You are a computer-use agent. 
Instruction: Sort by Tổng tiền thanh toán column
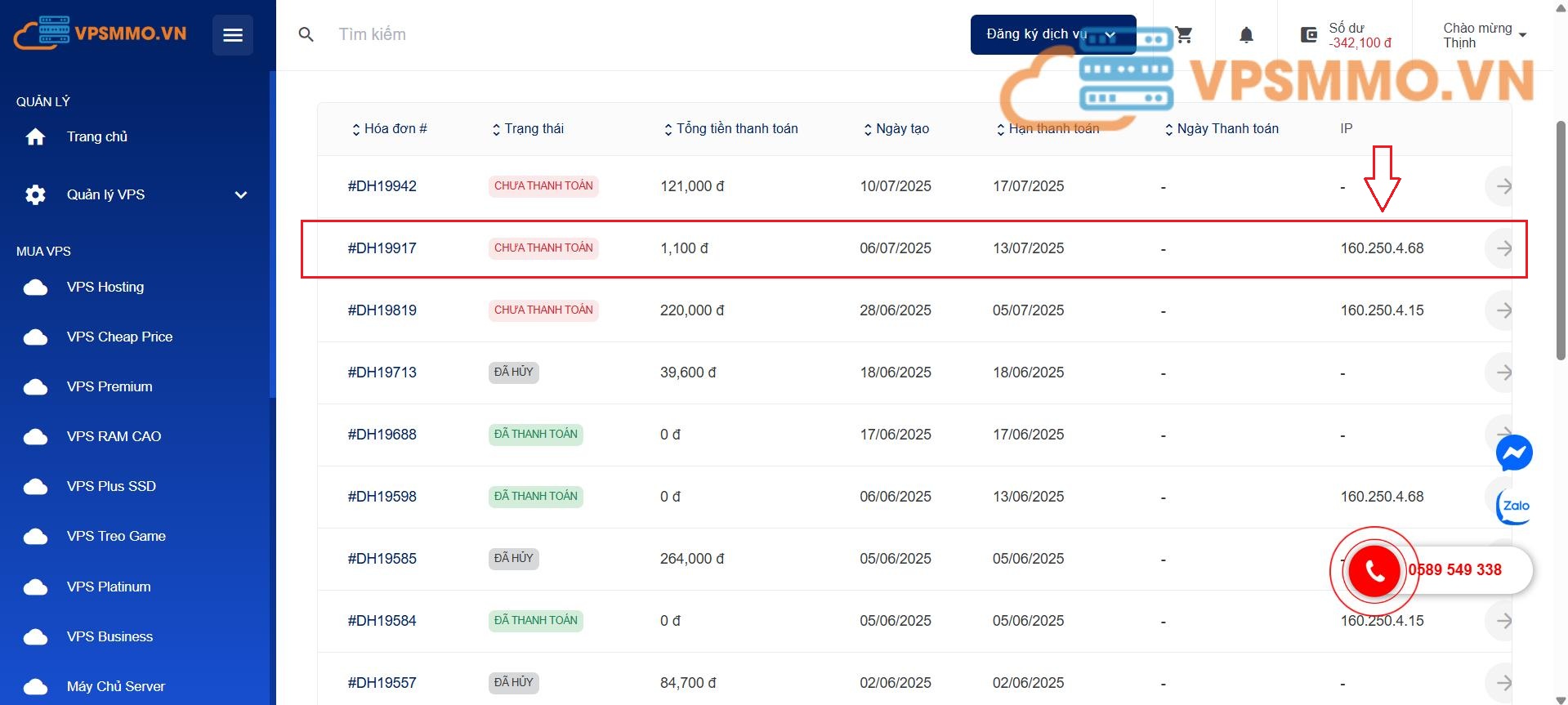coord(730,129)
